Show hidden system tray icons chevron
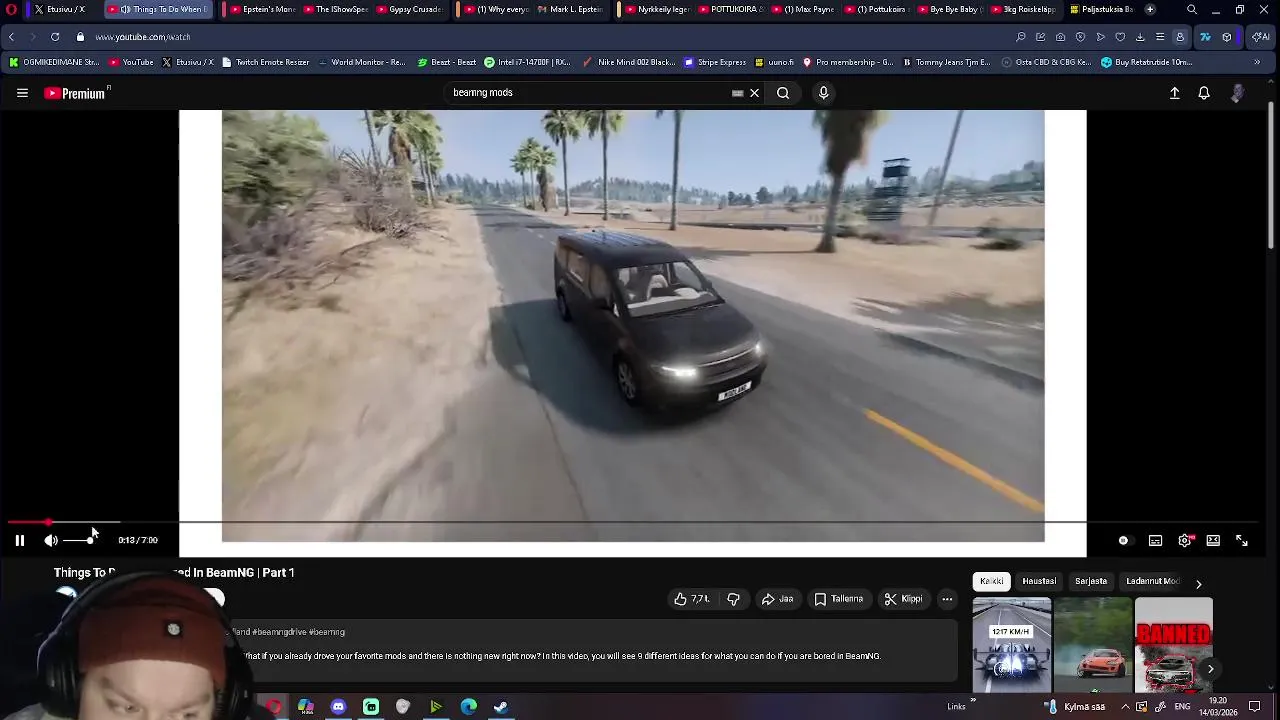The height and width of the screenshot is (720, 1280). [1125, 707]
